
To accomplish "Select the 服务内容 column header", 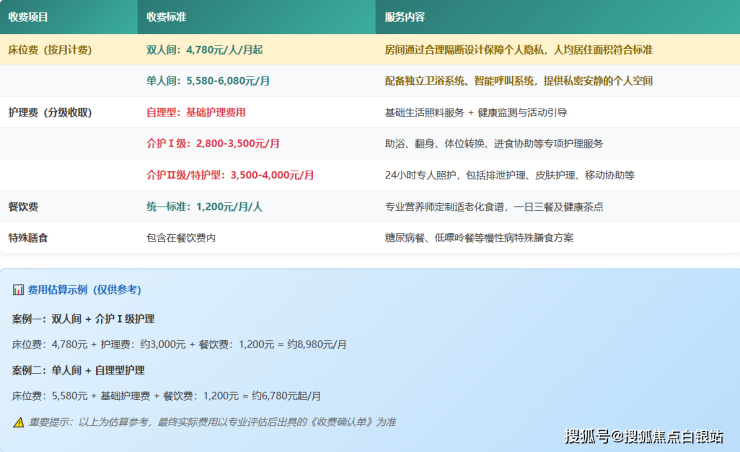I will coord(404,17).
